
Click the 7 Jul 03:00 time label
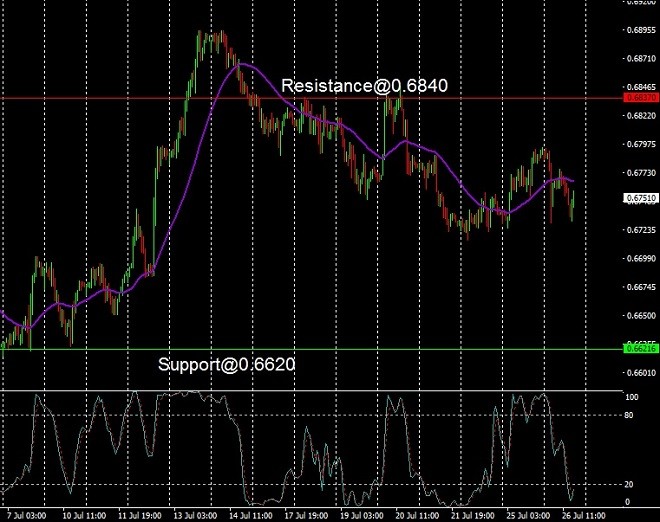click(x=27, y=516)
